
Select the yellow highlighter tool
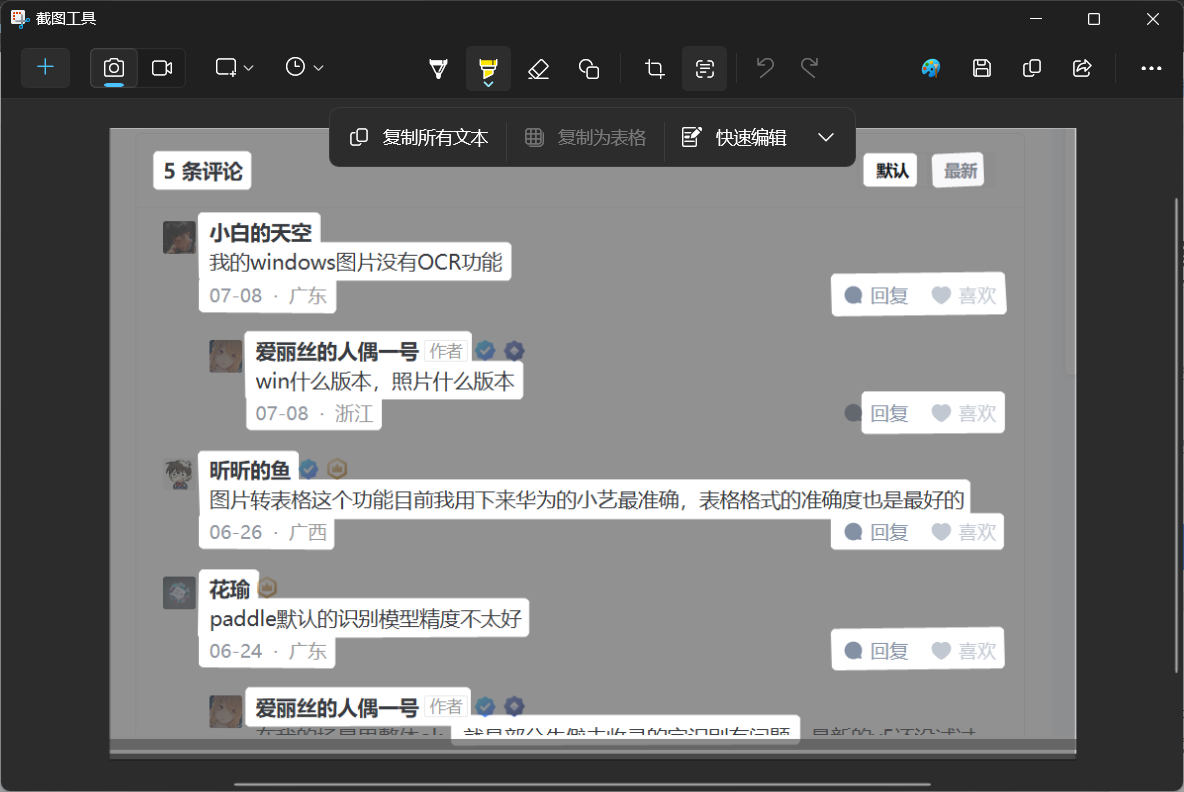[x=488, y=69]
